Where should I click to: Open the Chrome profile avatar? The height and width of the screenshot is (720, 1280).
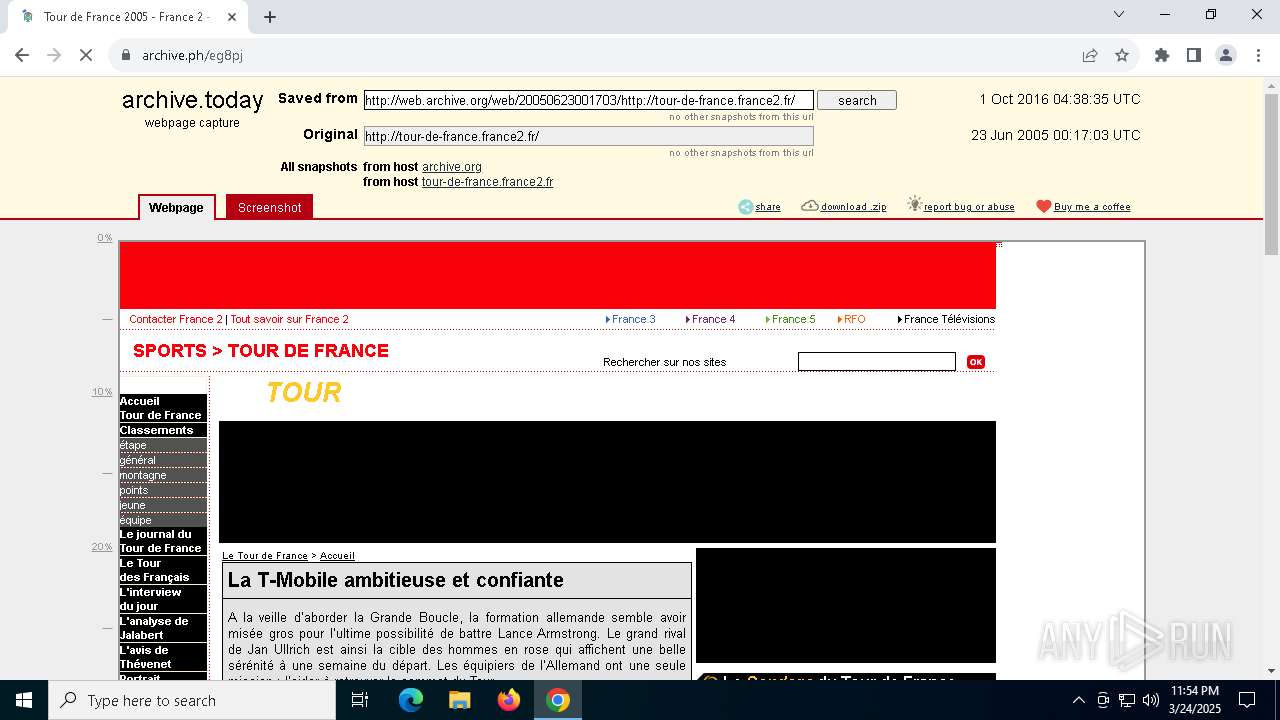tap(1226, 55)
